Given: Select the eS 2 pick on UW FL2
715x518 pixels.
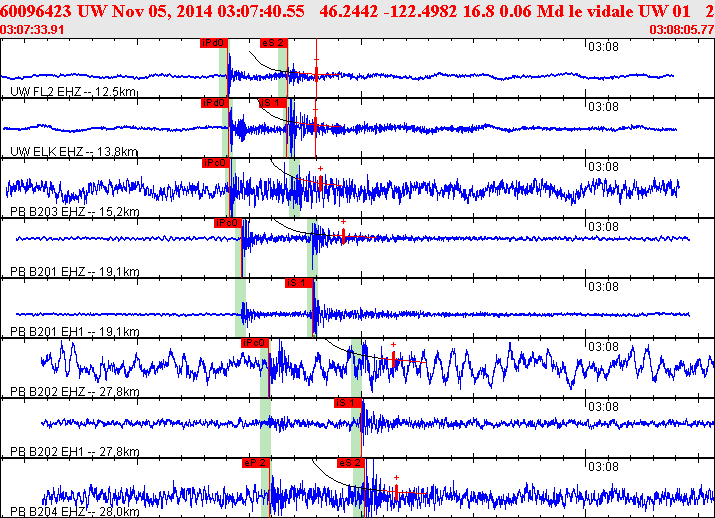Looking at the screenshot, I should [x=272, y=44].
